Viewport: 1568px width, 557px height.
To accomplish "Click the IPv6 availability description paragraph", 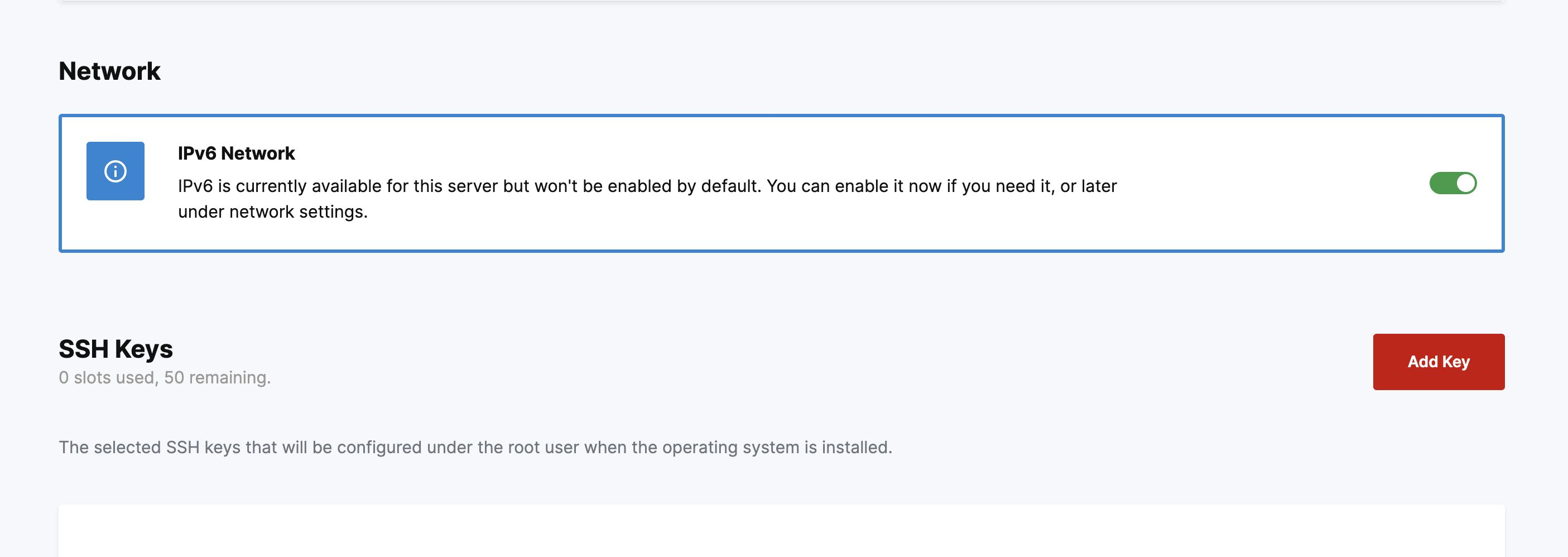I will 647,199.
